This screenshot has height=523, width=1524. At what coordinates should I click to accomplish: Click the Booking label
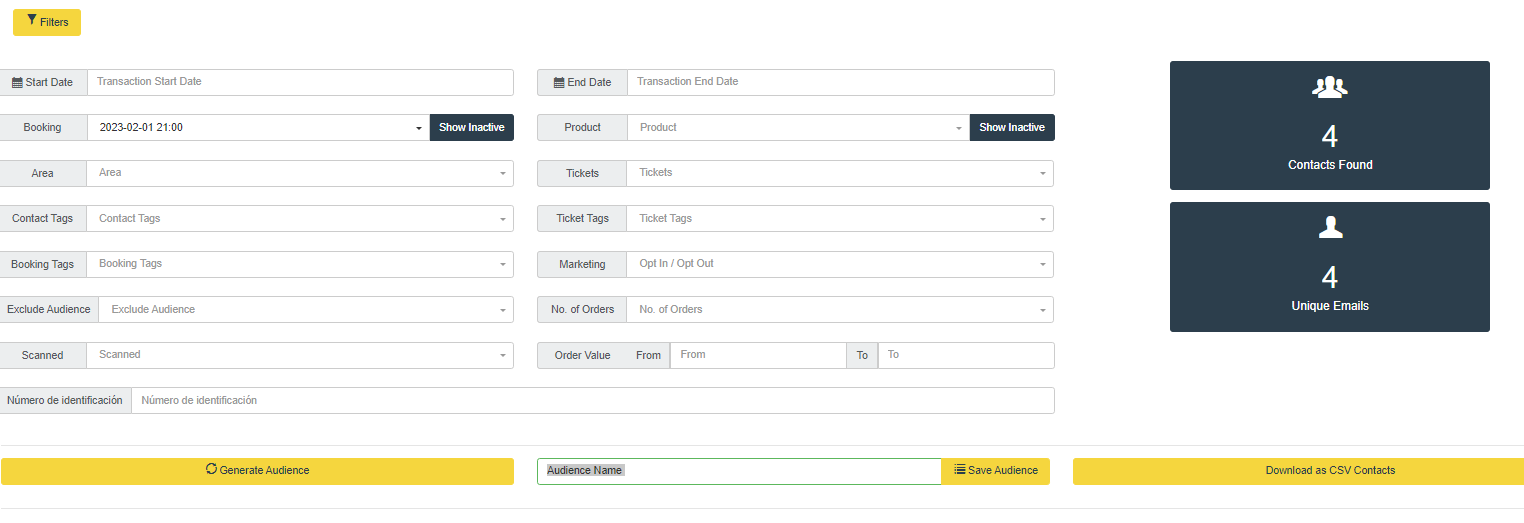(x=42, y=128)
